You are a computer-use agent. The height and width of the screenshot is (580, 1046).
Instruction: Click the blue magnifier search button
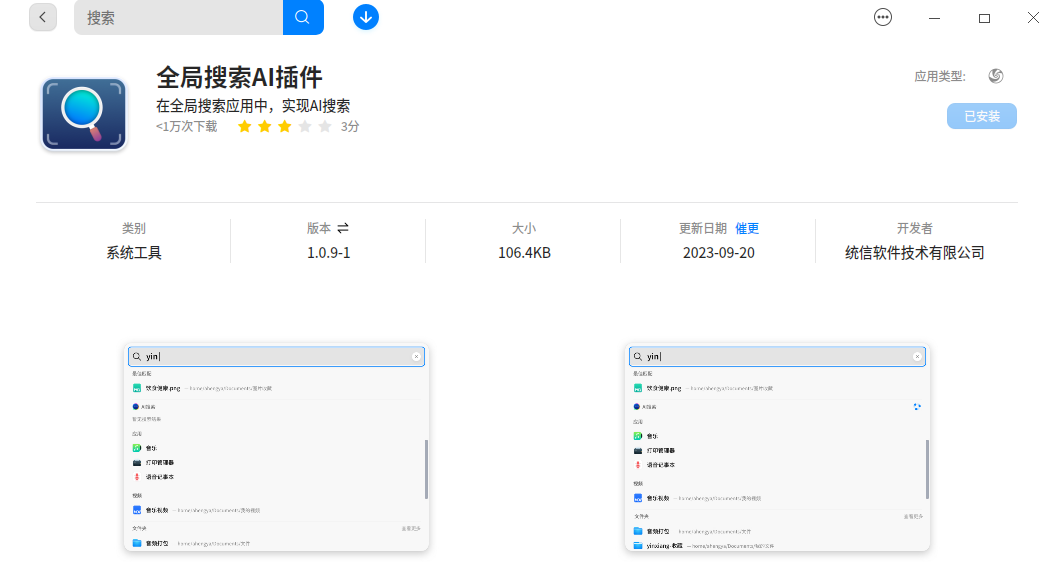coord(303,17)
